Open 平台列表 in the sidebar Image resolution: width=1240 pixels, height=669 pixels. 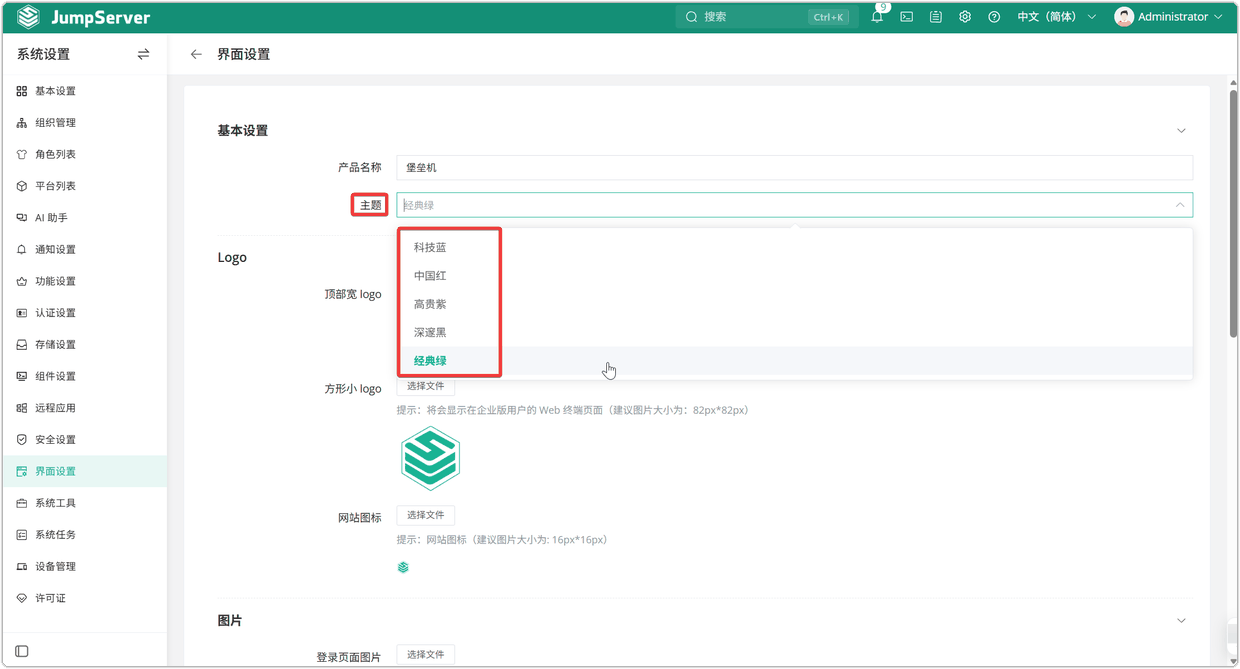coord(84,186)
